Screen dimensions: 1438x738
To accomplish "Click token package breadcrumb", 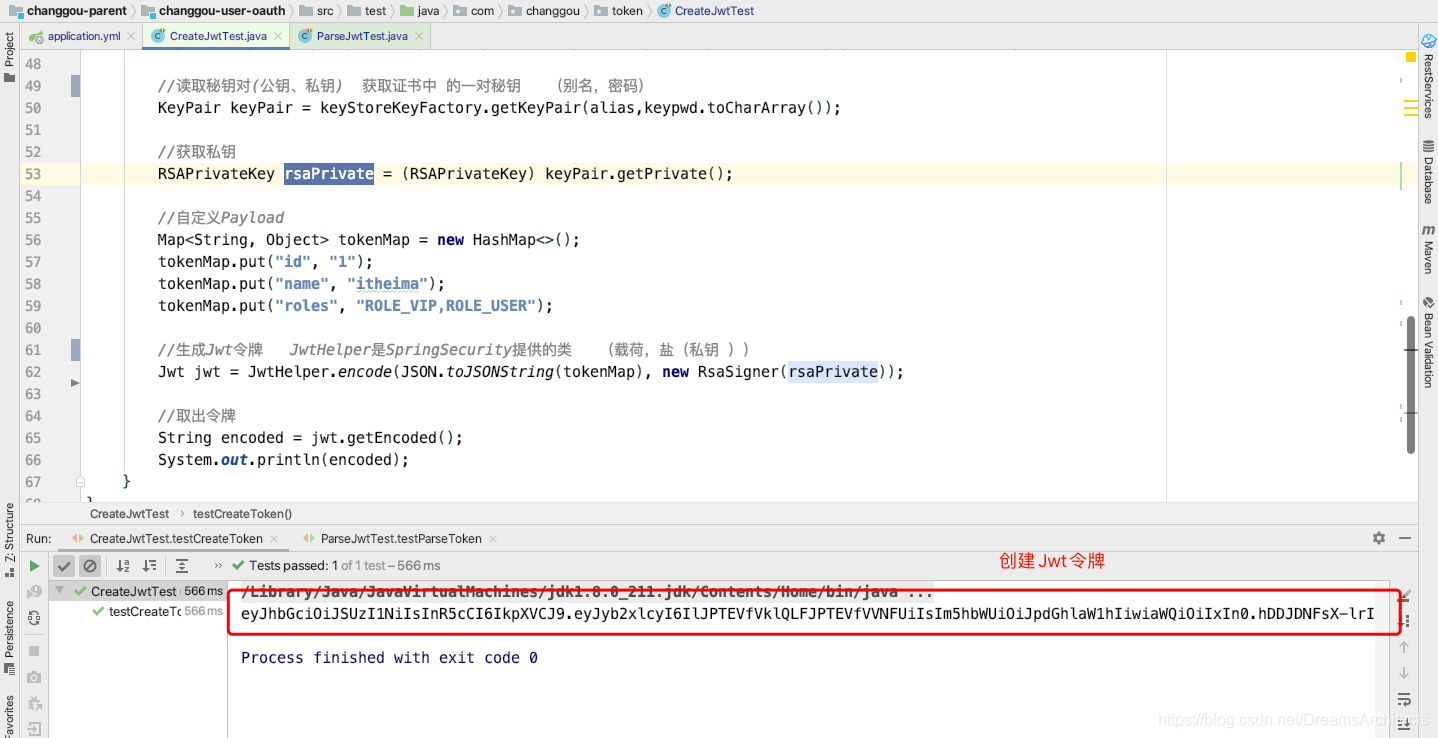I will coord(619,11).
